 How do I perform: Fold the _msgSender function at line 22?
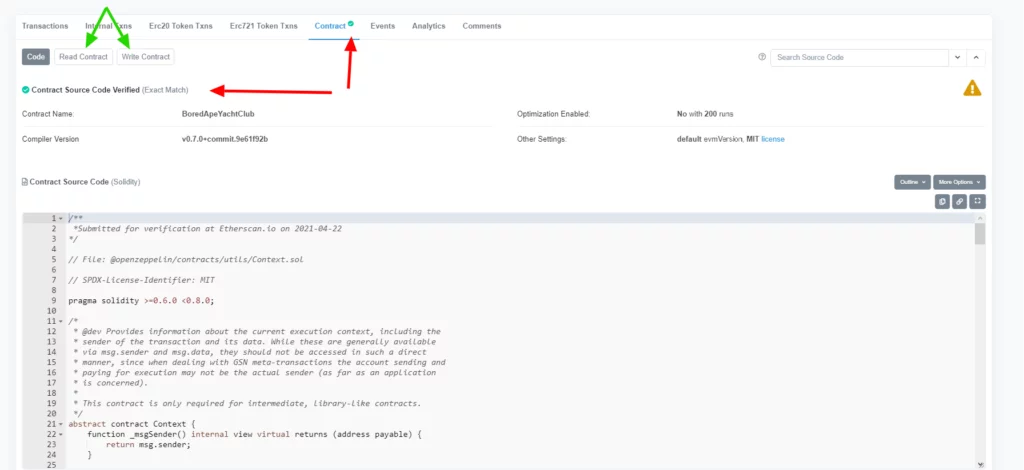tap(61, 434)
